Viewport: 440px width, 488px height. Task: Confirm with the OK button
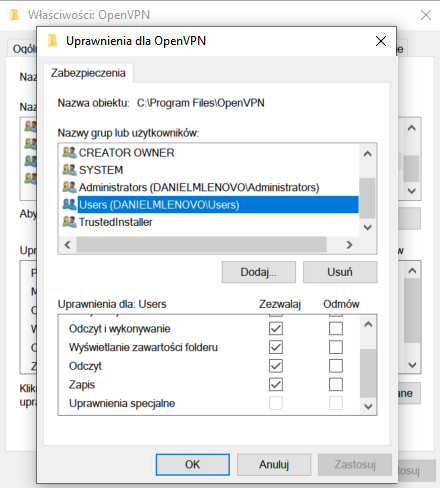[193, 464]
